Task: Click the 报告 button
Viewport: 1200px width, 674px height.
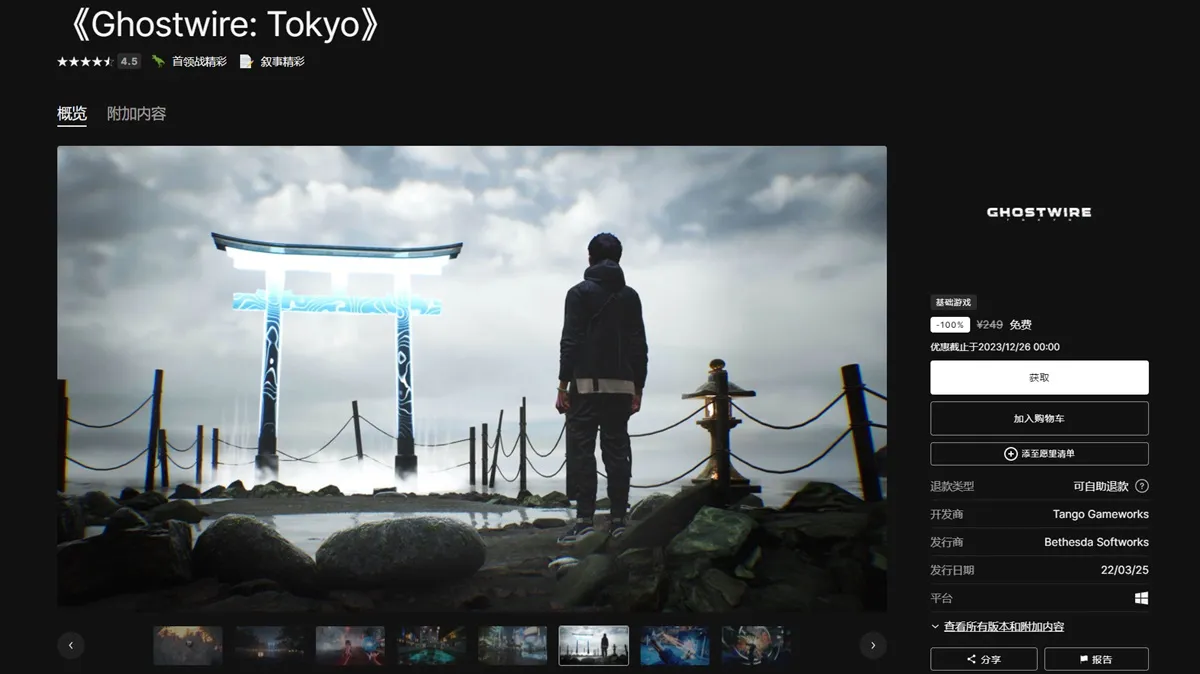Action: point(1096,660)
